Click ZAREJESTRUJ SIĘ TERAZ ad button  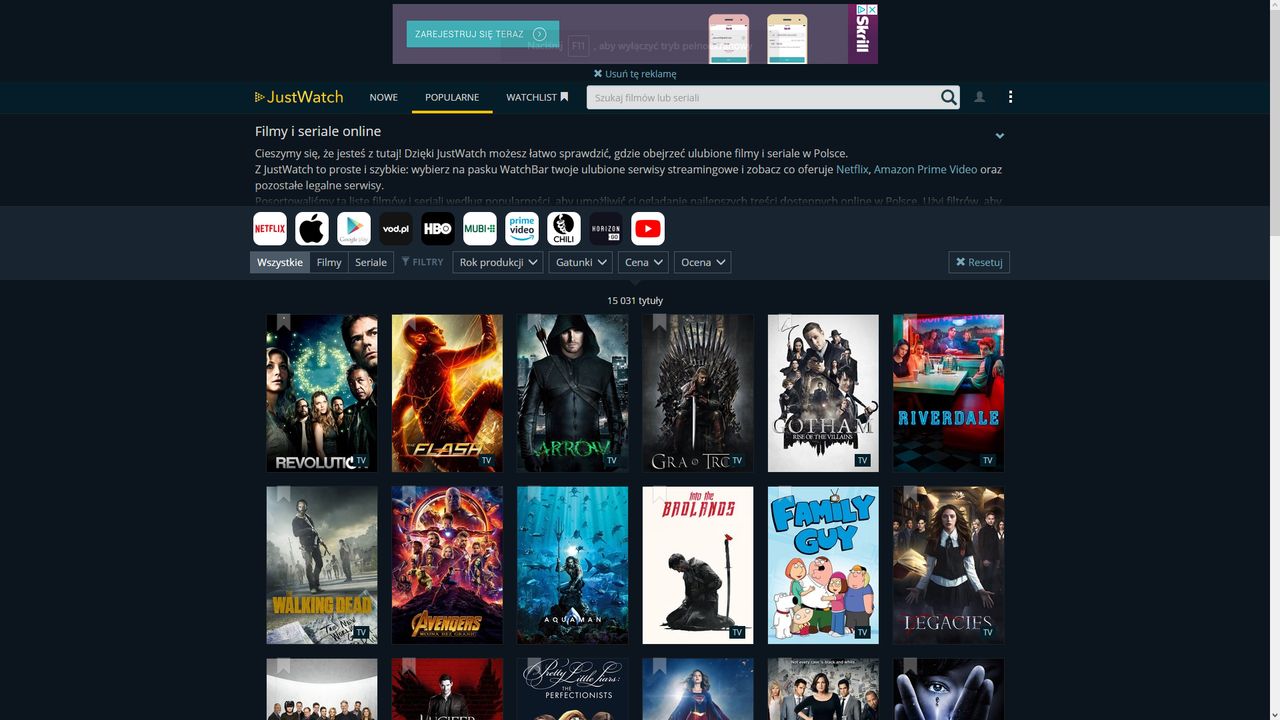click(483, 34)
